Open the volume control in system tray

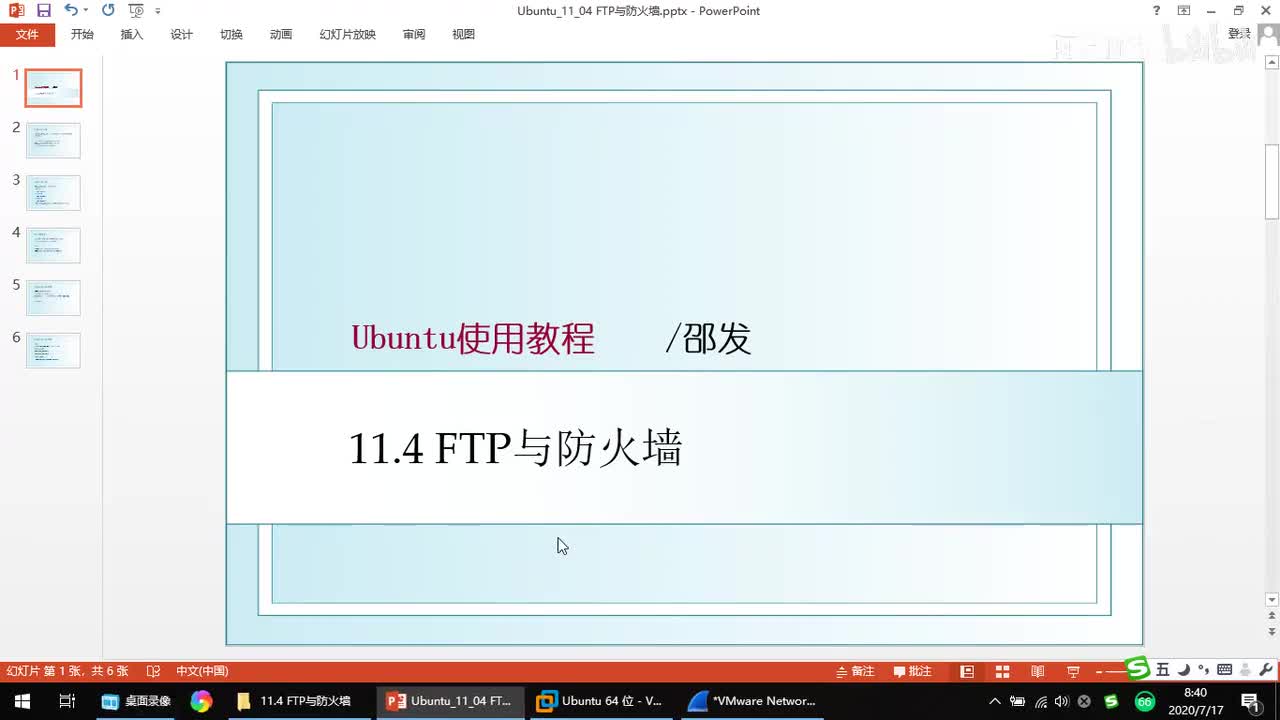(x=1062, y=701)
